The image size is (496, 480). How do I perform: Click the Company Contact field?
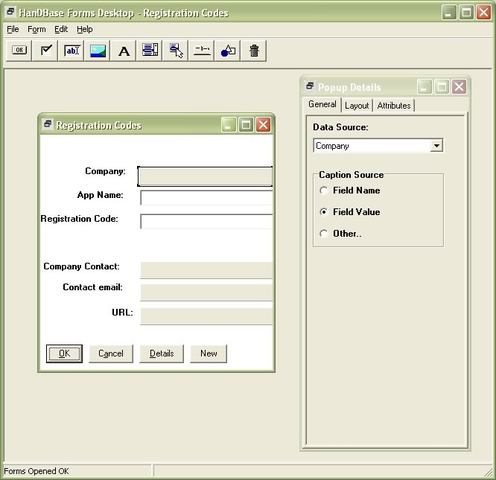coord(206,270)
